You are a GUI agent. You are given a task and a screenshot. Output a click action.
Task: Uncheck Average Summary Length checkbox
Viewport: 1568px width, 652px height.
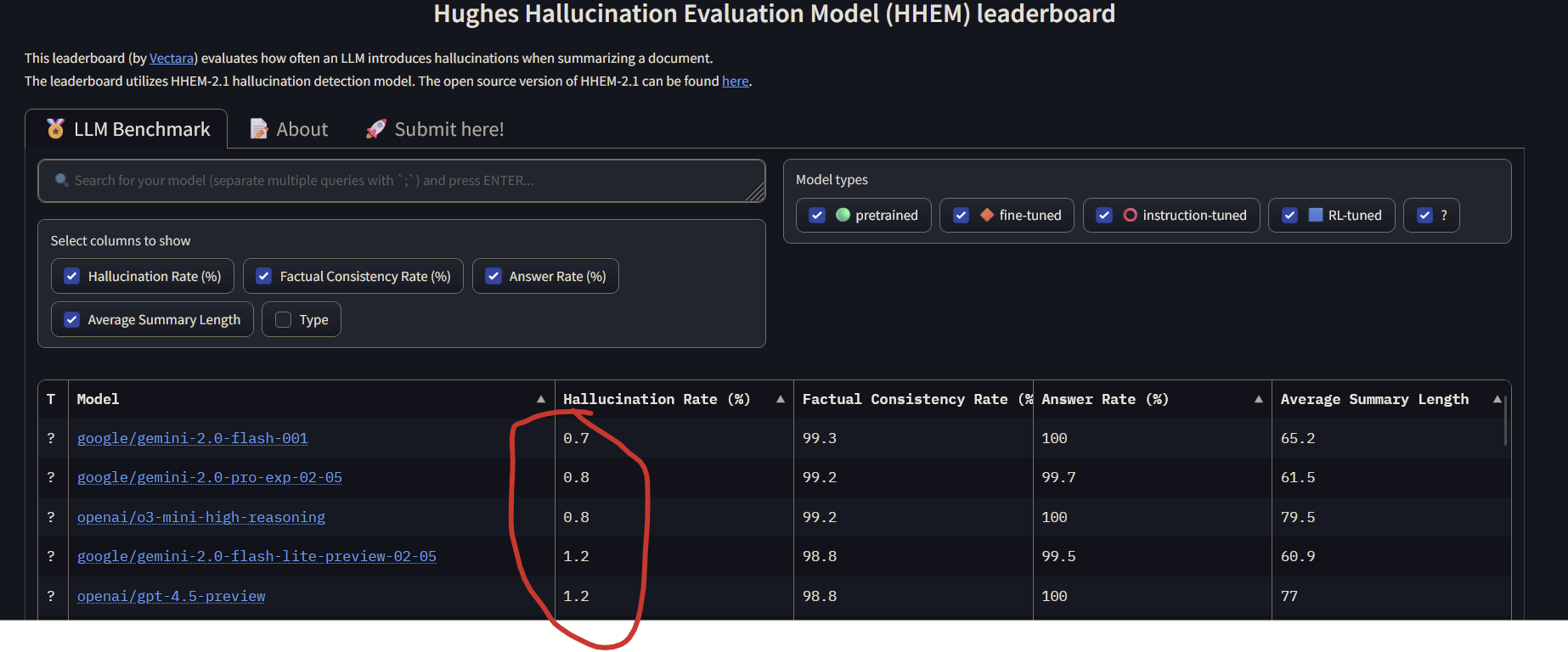pyautogui.click(x=72, y=319)
